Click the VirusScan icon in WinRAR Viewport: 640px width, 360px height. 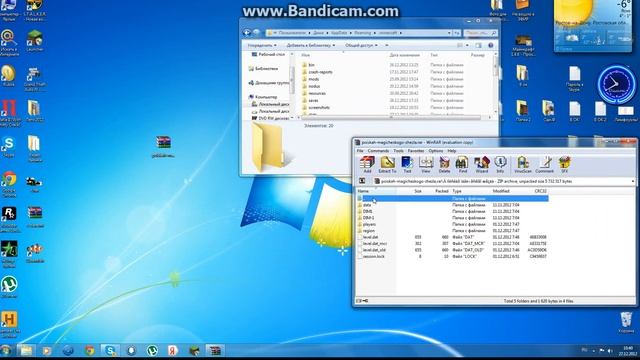point(523,164)
